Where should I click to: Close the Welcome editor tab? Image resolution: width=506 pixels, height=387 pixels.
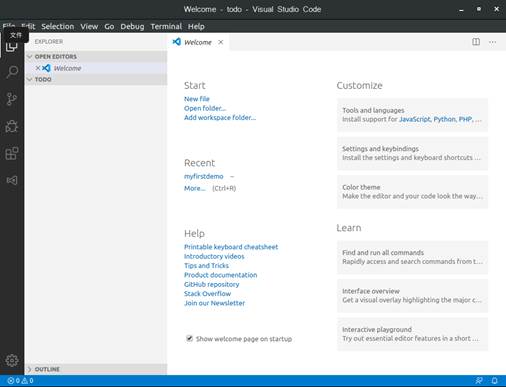(221, 42)
